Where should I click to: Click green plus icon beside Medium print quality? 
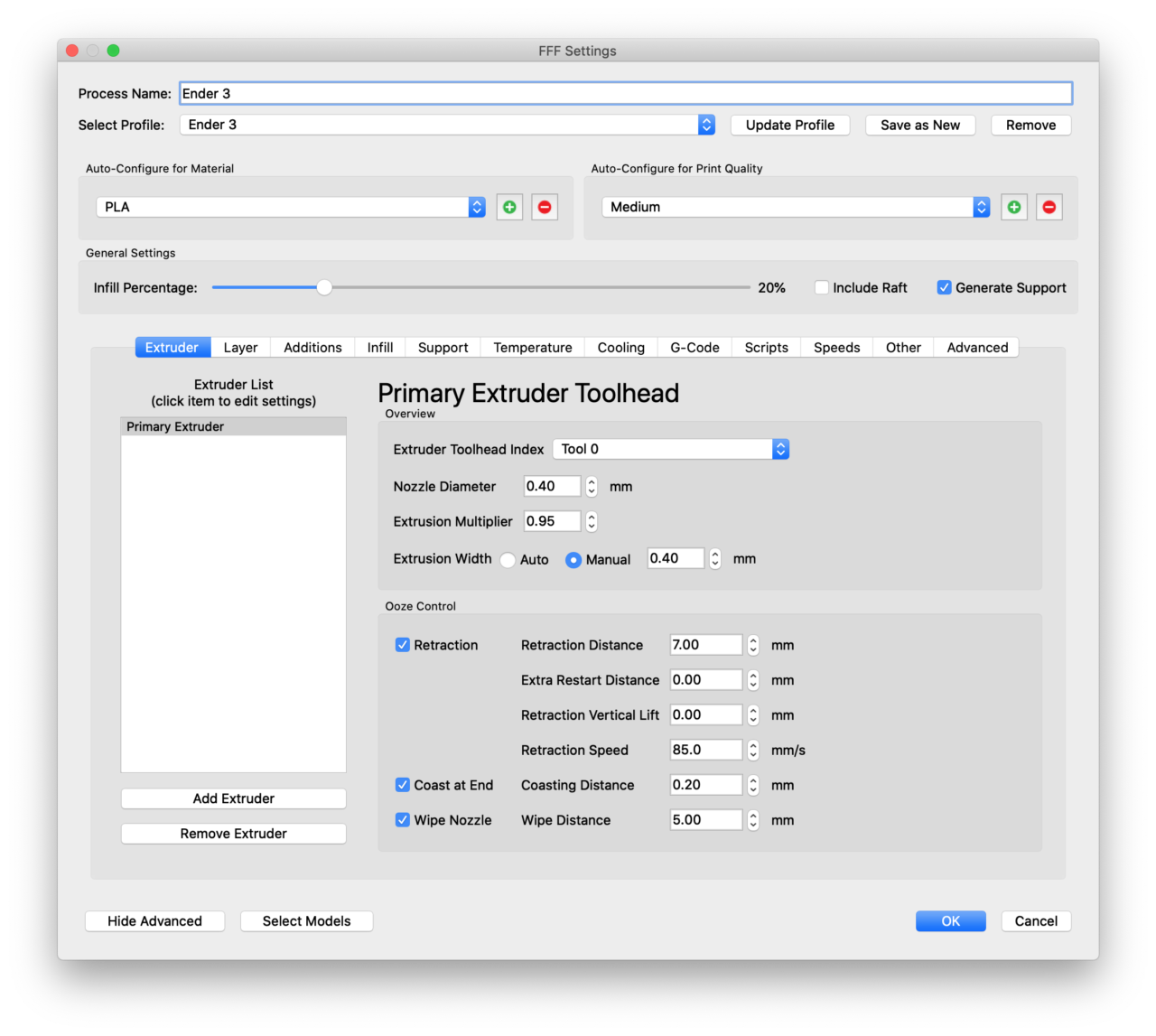pyautogui.click(x=1014, y=208)
